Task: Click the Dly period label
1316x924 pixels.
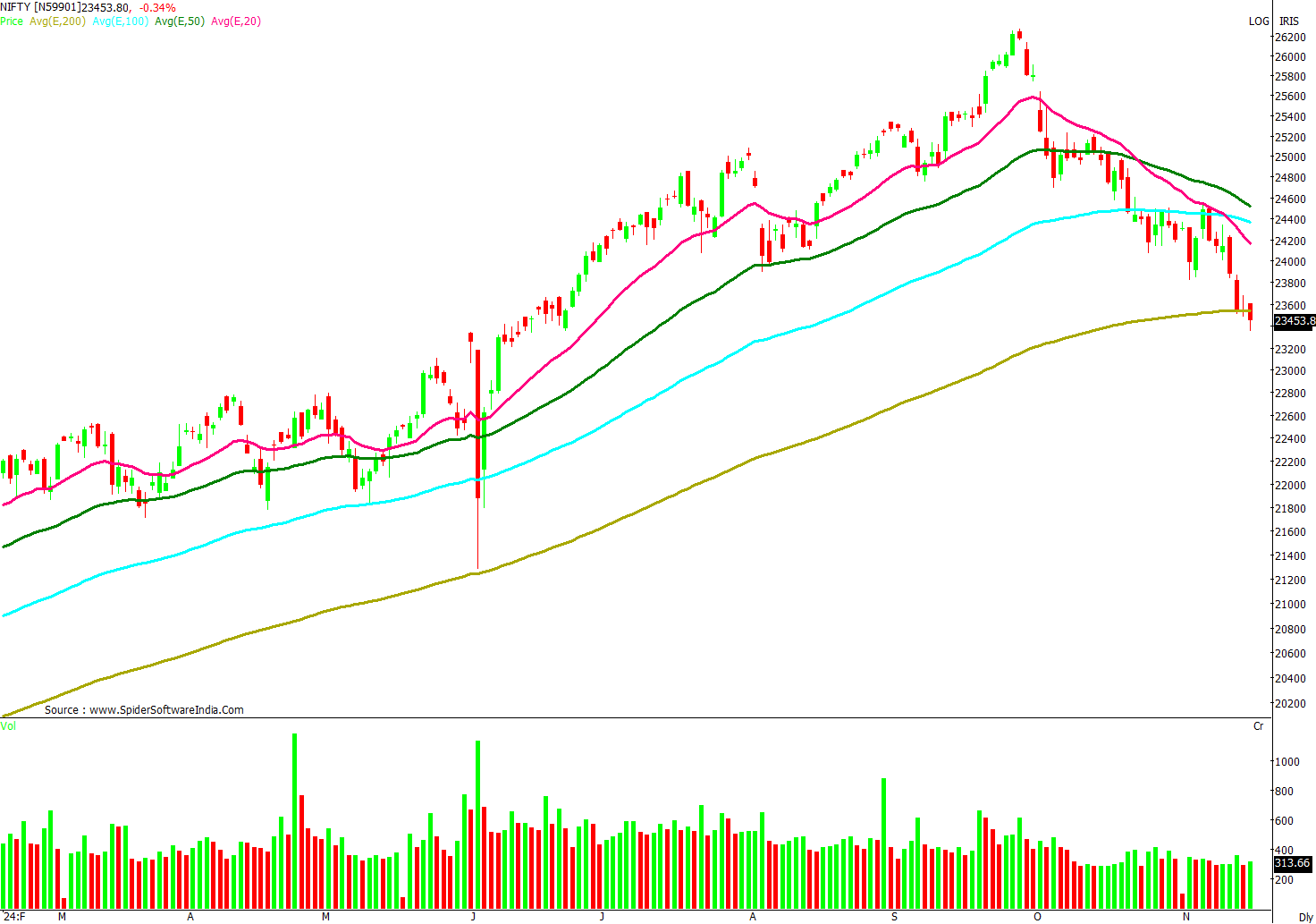Action: 1306,917
